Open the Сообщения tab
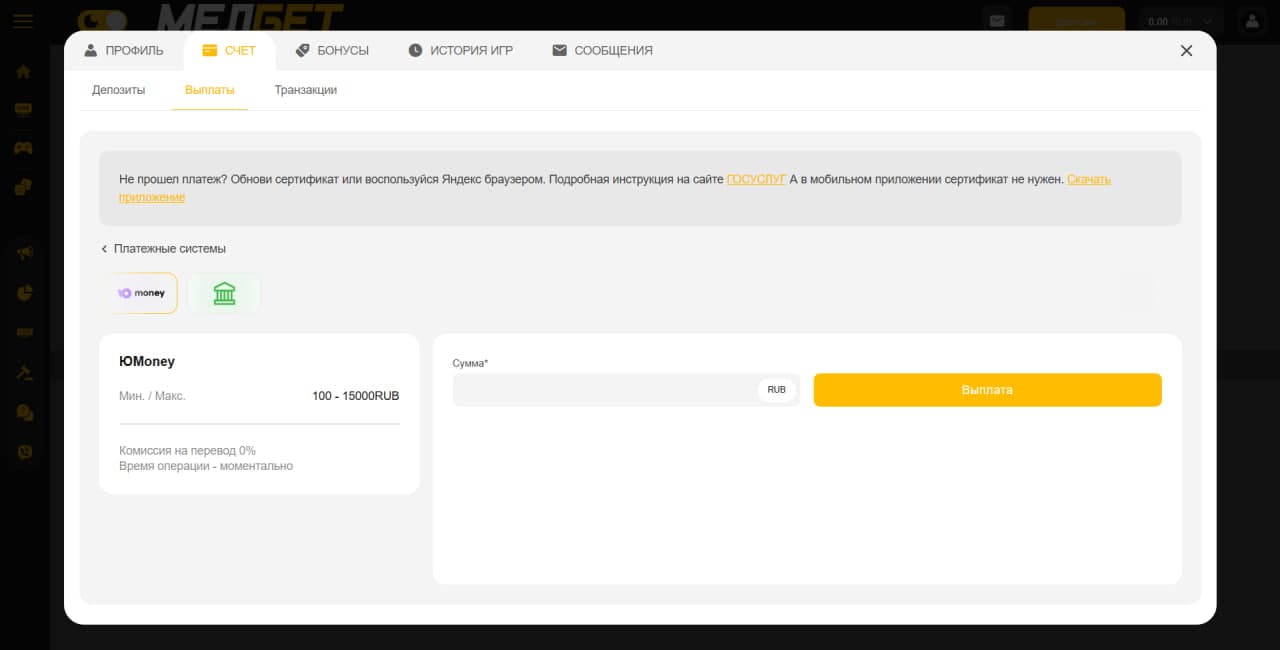 pyautogui.click(x=602, y=50)
